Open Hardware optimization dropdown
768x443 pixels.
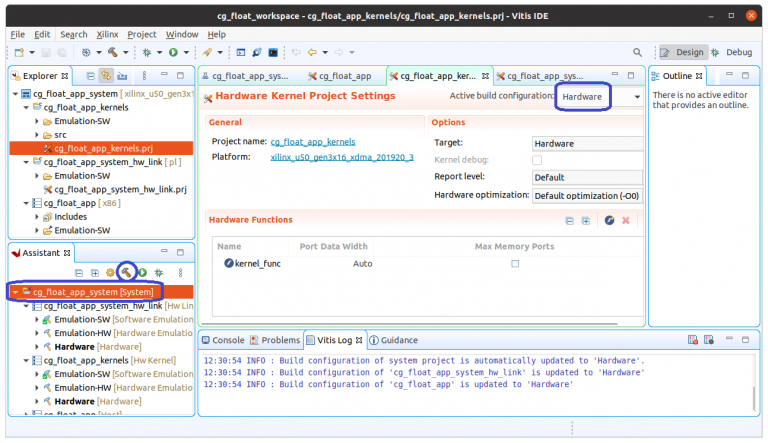click(x=587, y=195)
